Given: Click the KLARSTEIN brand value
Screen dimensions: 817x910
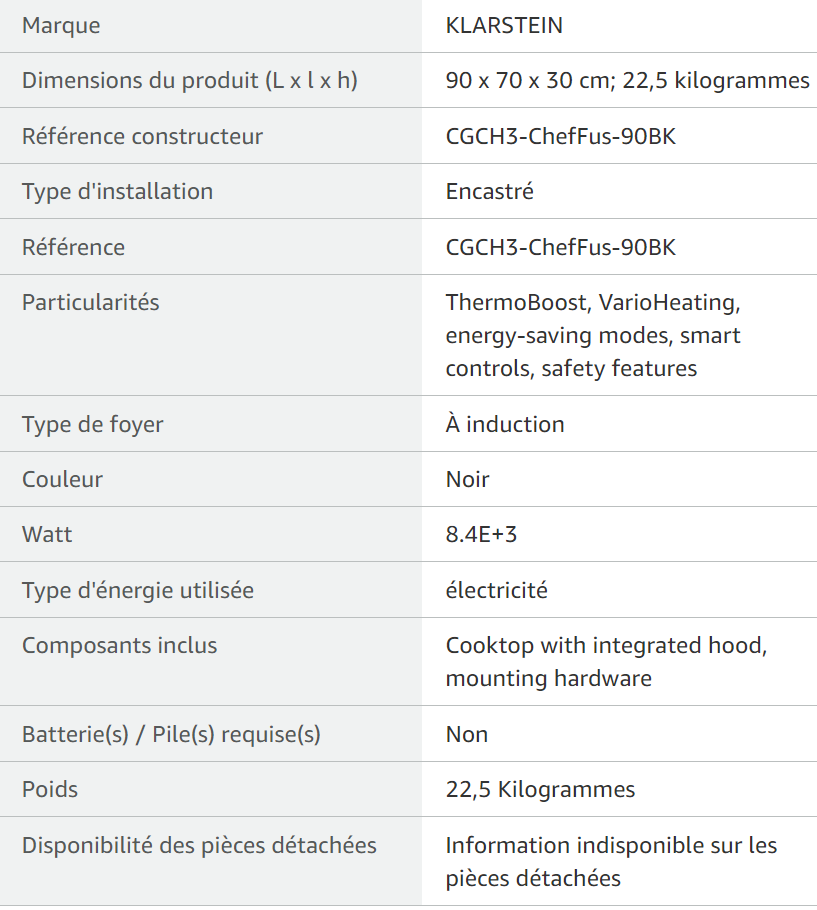Looking at the screenshot, I should pos(504,26).
